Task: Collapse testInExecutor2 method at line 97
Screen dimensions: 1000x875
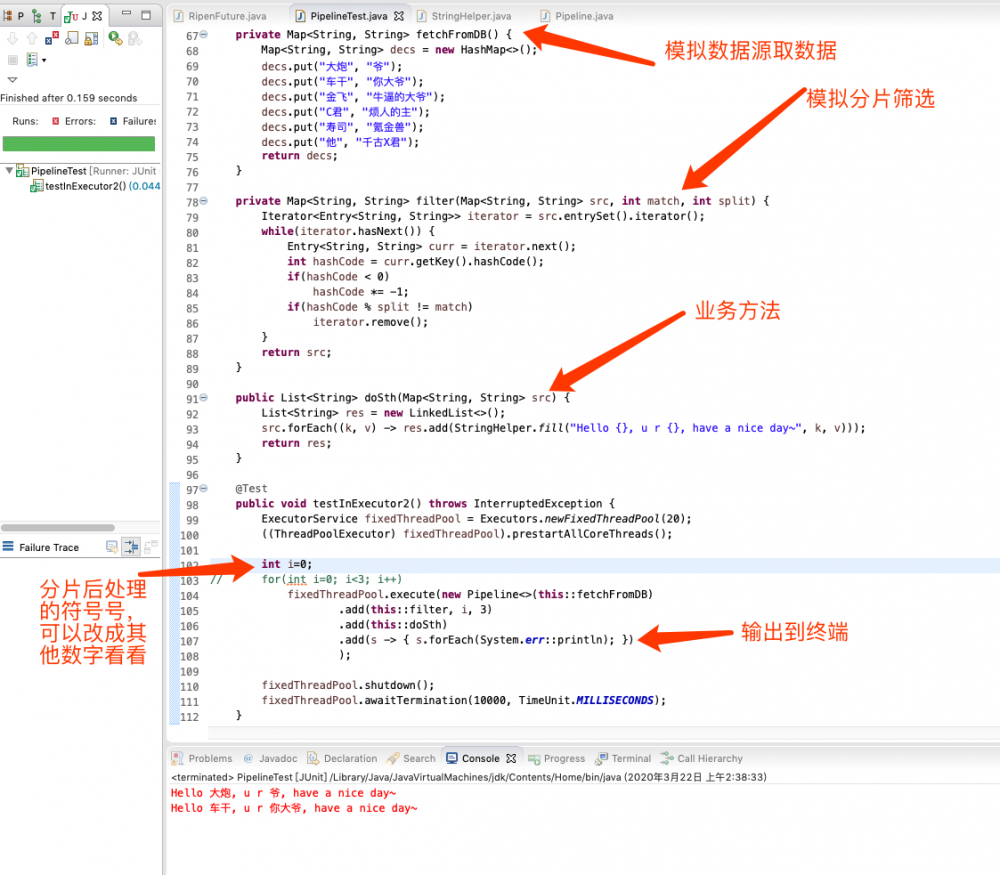Action: [x=204, y=489]
